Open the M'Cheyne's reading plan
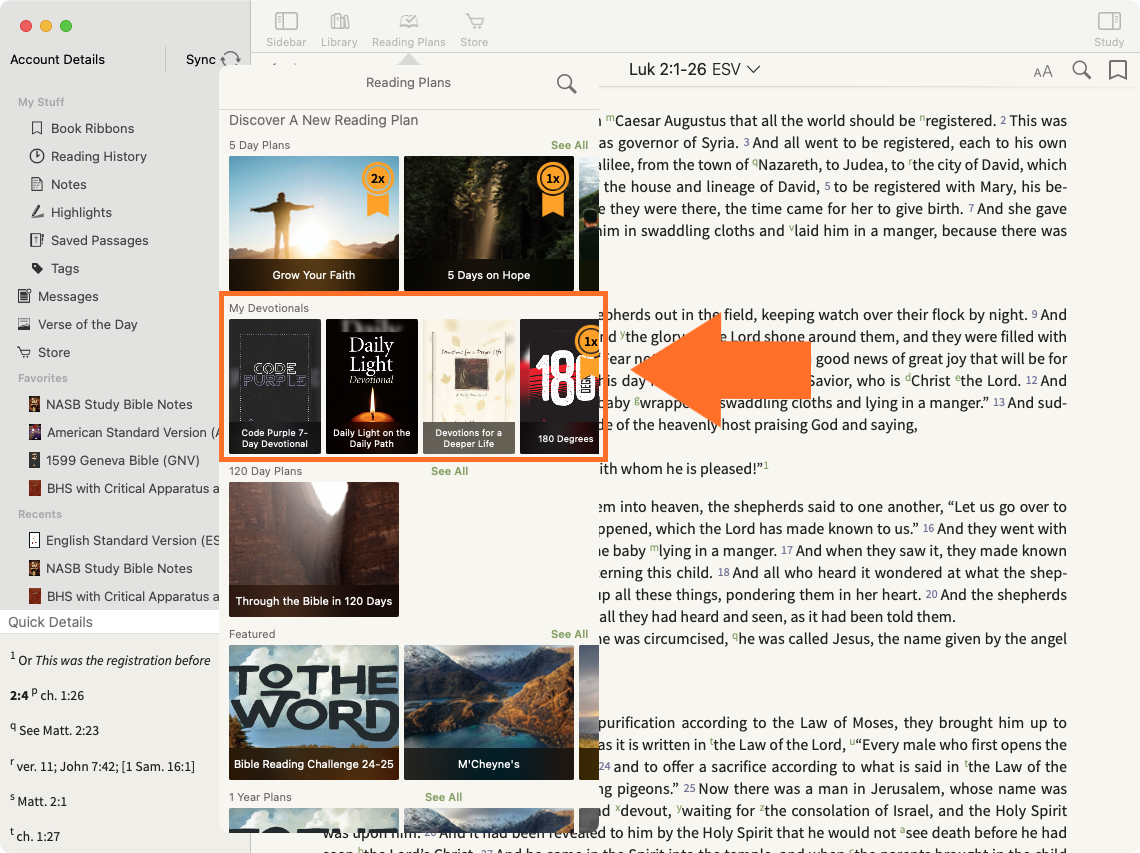1140x853 pixels. coord(489,712)
